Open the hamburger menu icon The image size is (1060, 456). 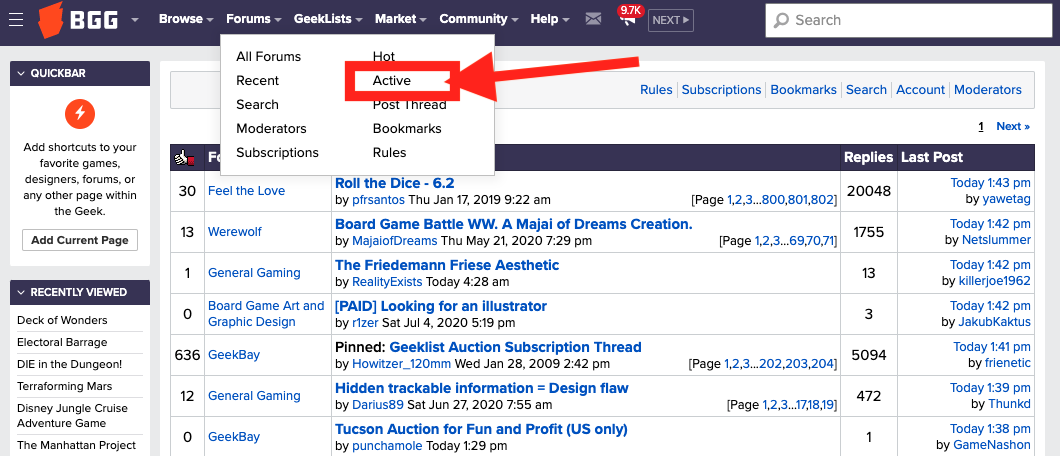click(x=16, y=20)
